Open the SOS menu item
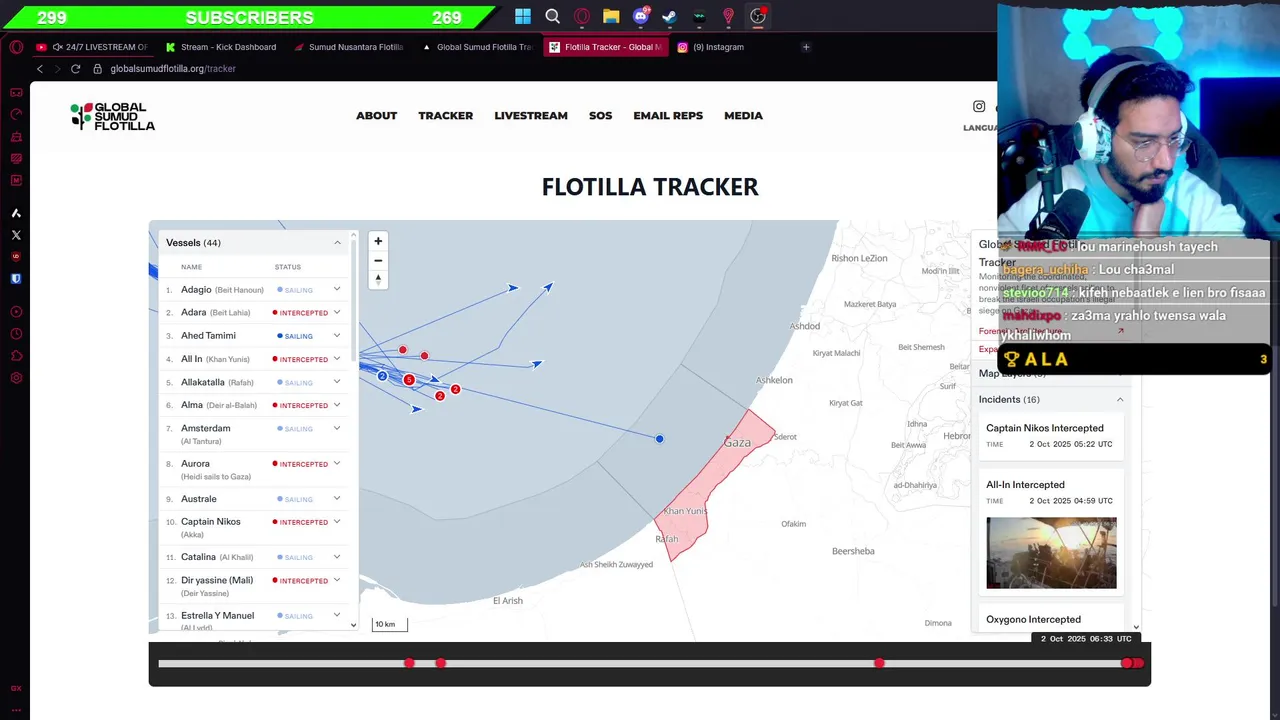 [x=600, y=116]
